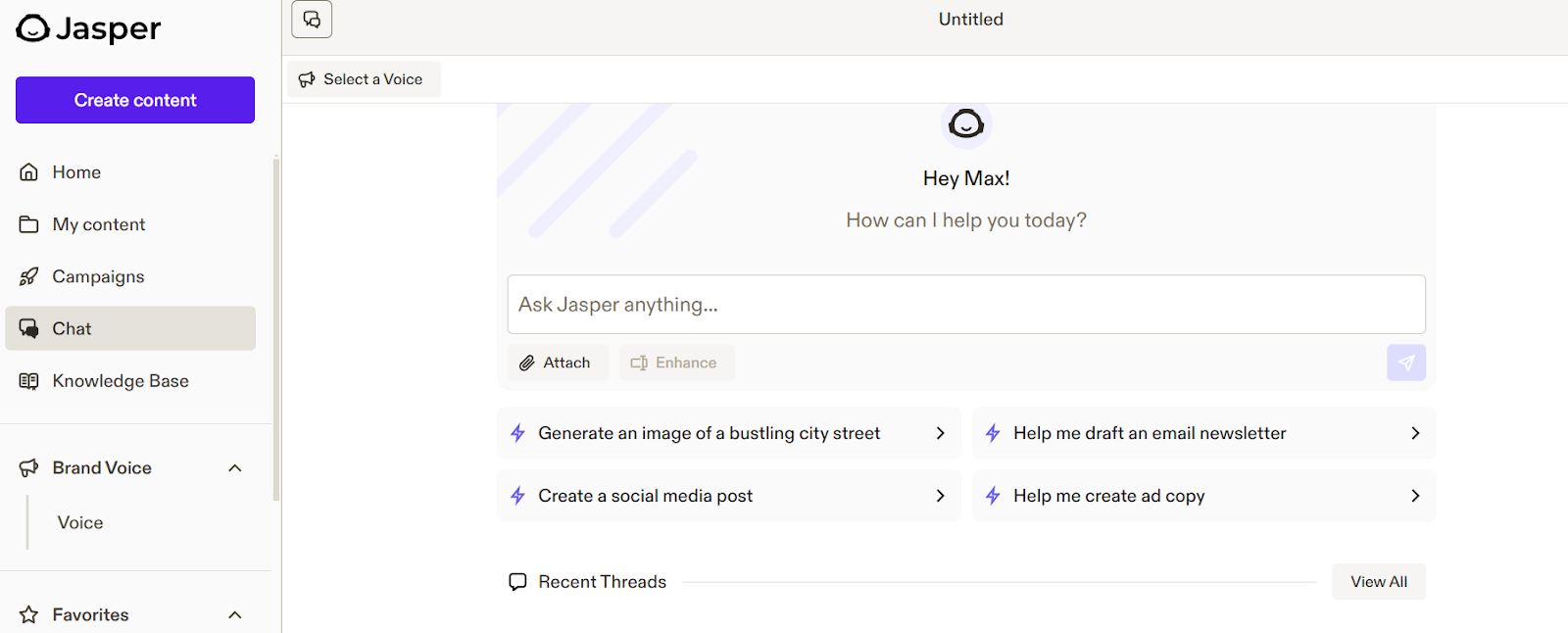Click the My content folder icon
Image resolution: width=1568 pixels, height=633 pixels.
click(29, 224)
